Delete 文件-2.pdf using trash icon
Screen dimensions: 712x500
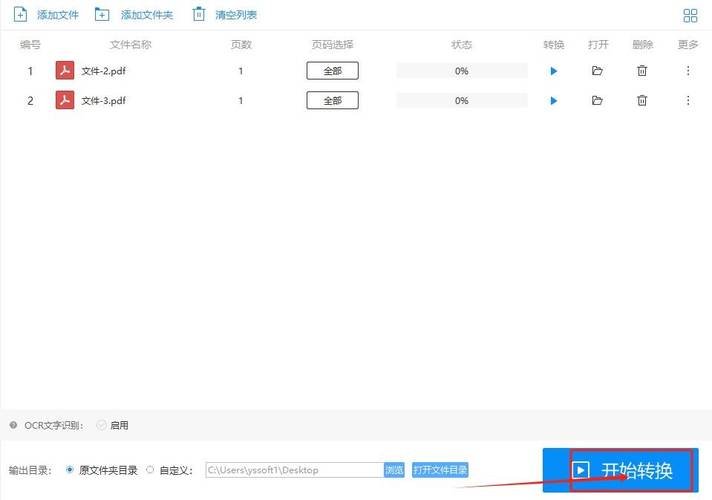[x=642, y=71]
